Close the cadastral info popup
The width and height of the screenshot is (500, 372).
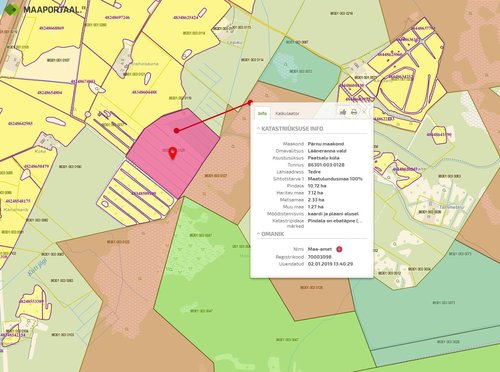tap(364, 112)
